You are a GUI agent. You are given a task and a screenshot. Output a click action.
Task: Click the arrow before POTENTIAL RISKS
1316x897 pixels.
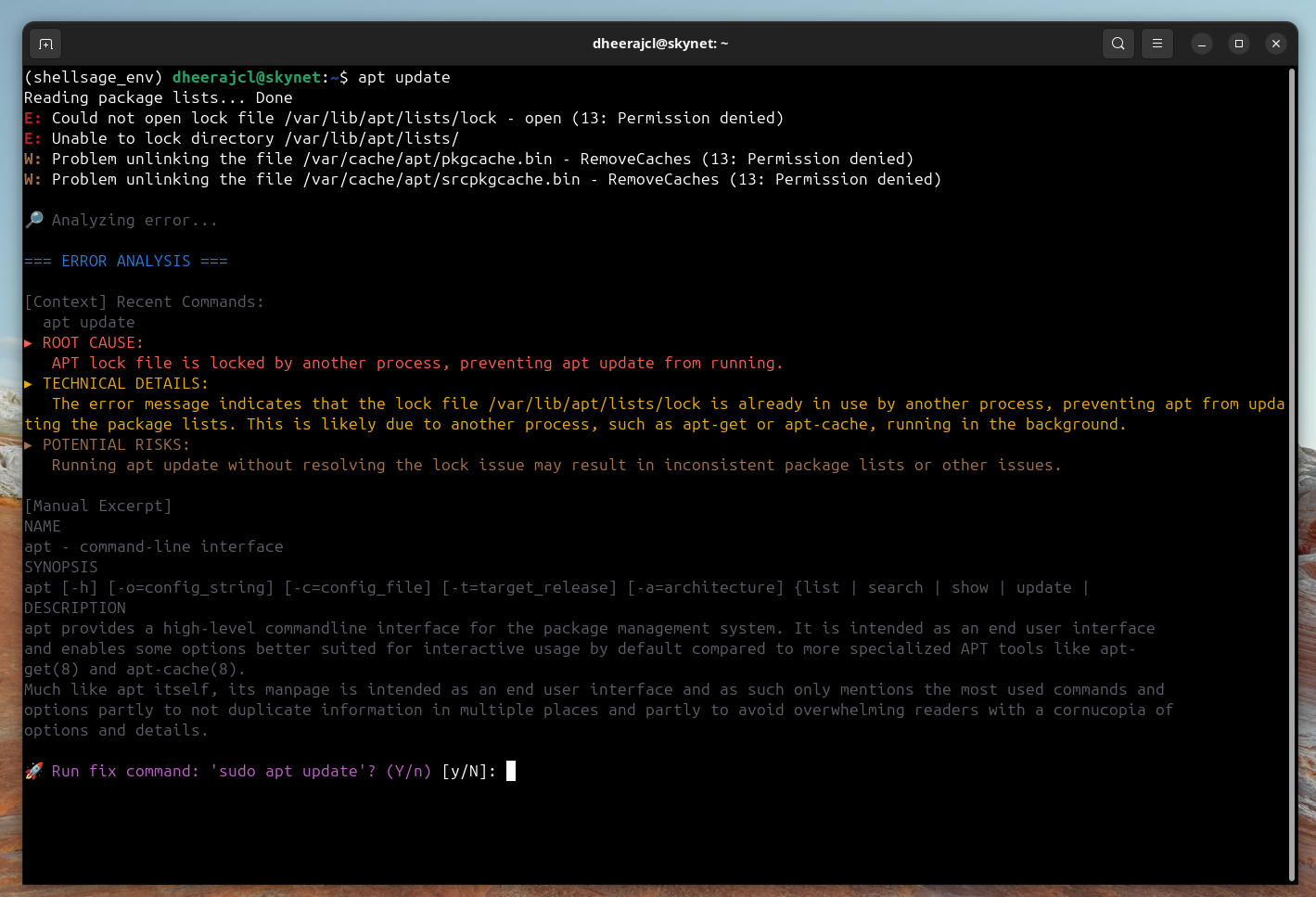29,445
